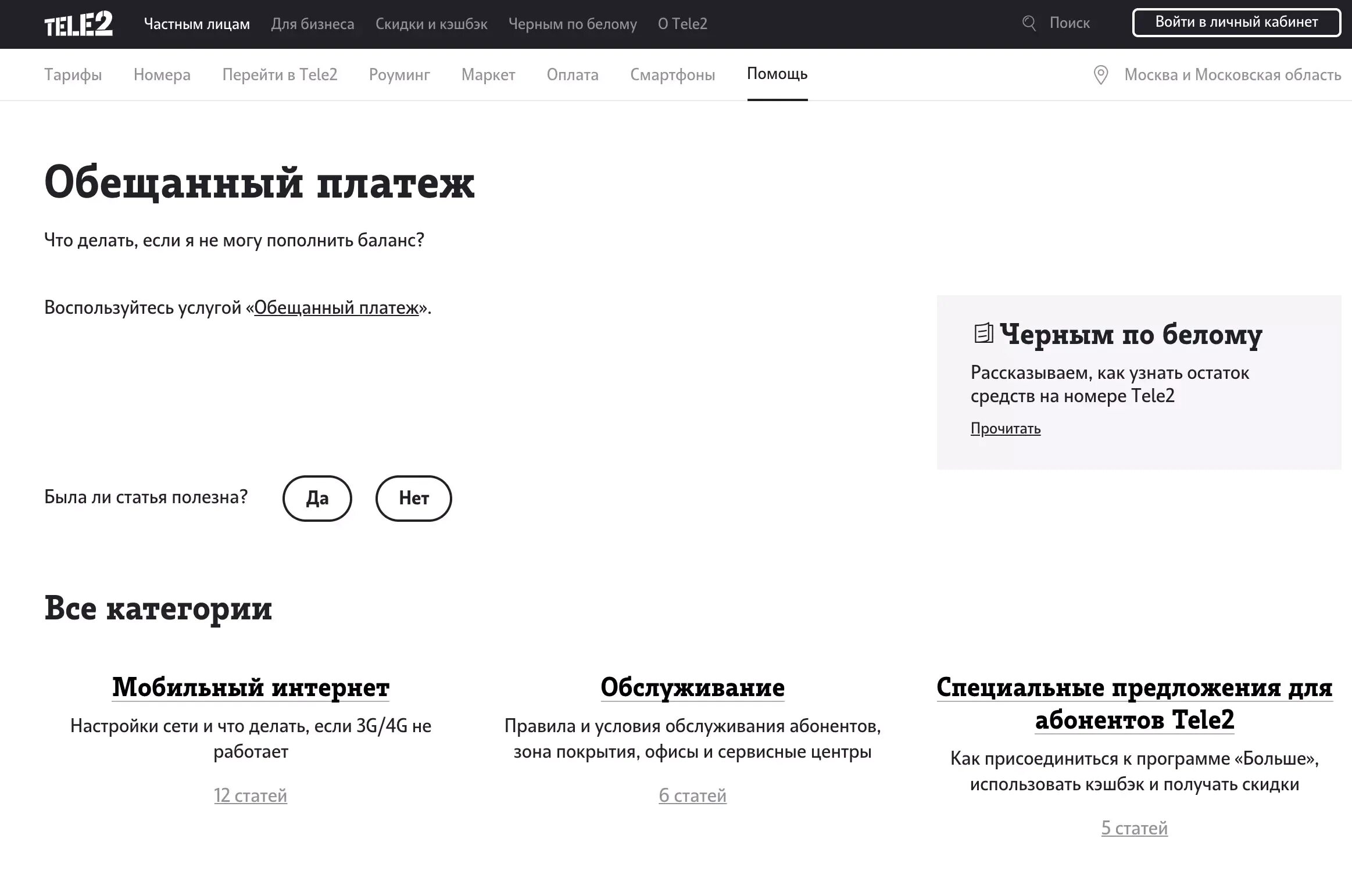1352x896 pixels.
Task: Go to Перейти в Tele2 tab
Action: point(280,74)
